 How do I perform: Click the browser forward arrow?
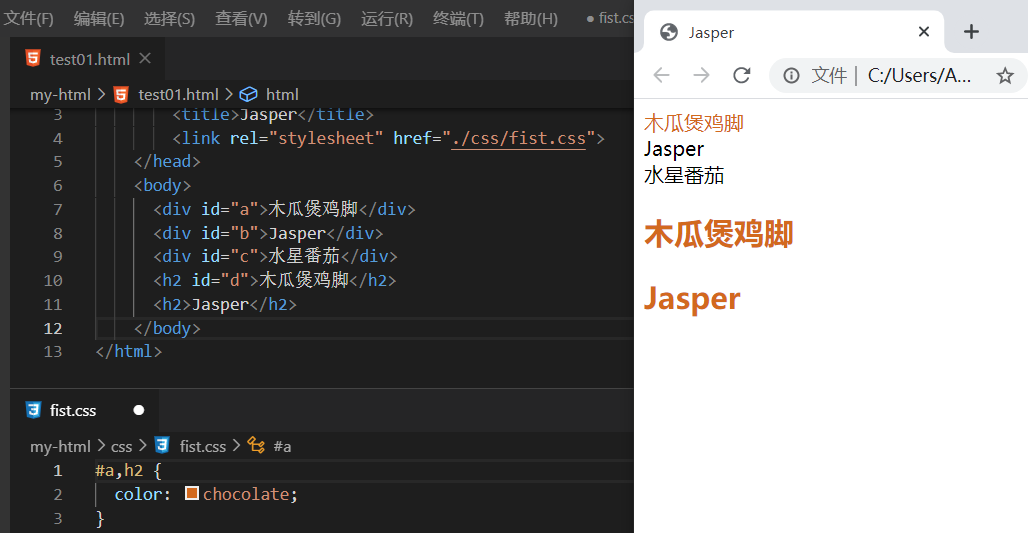pyautogui.click(x=701, y=75)
